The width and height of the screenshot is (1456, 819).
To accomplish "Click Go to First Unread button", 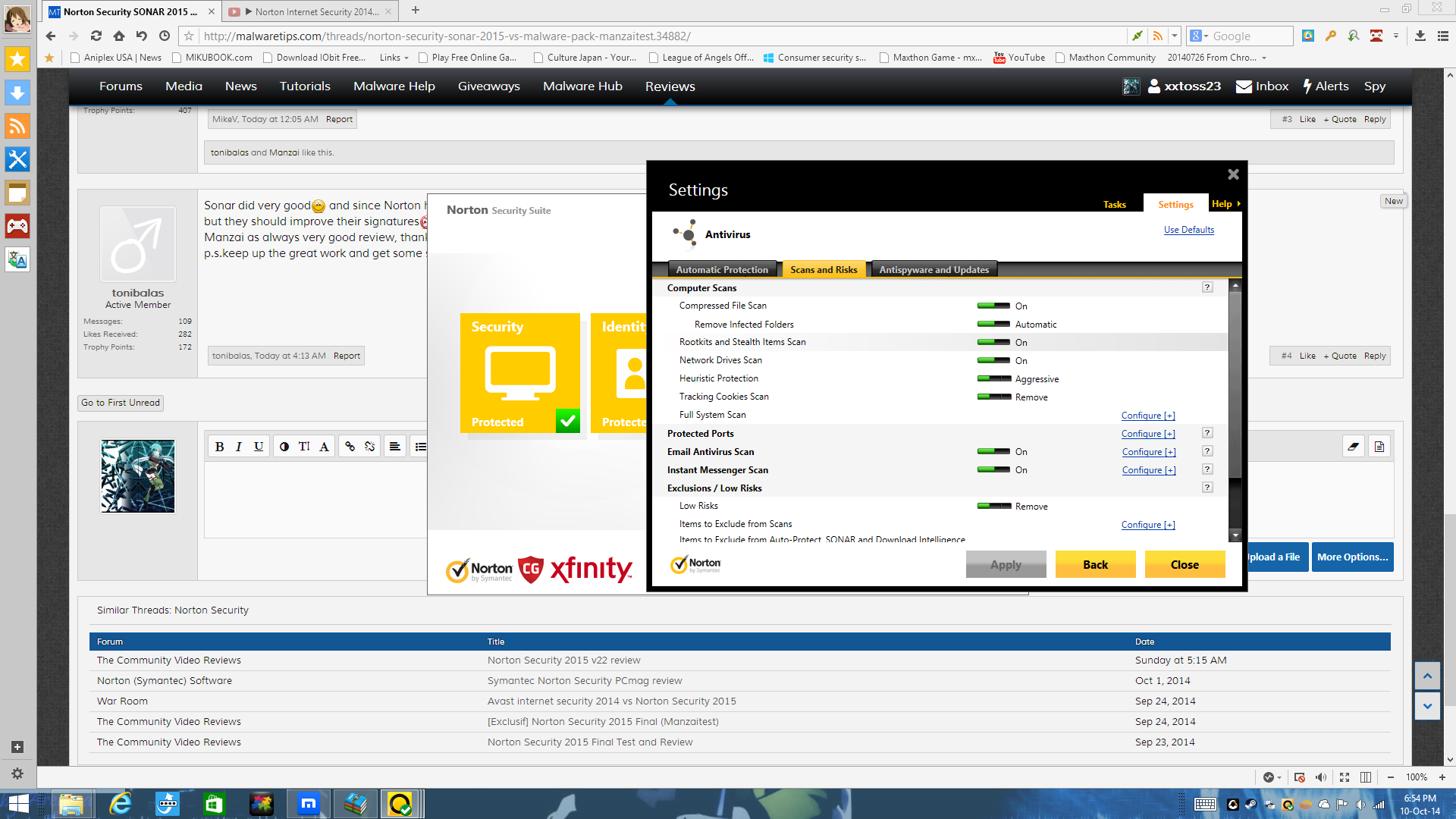I will tap(121, 403).
